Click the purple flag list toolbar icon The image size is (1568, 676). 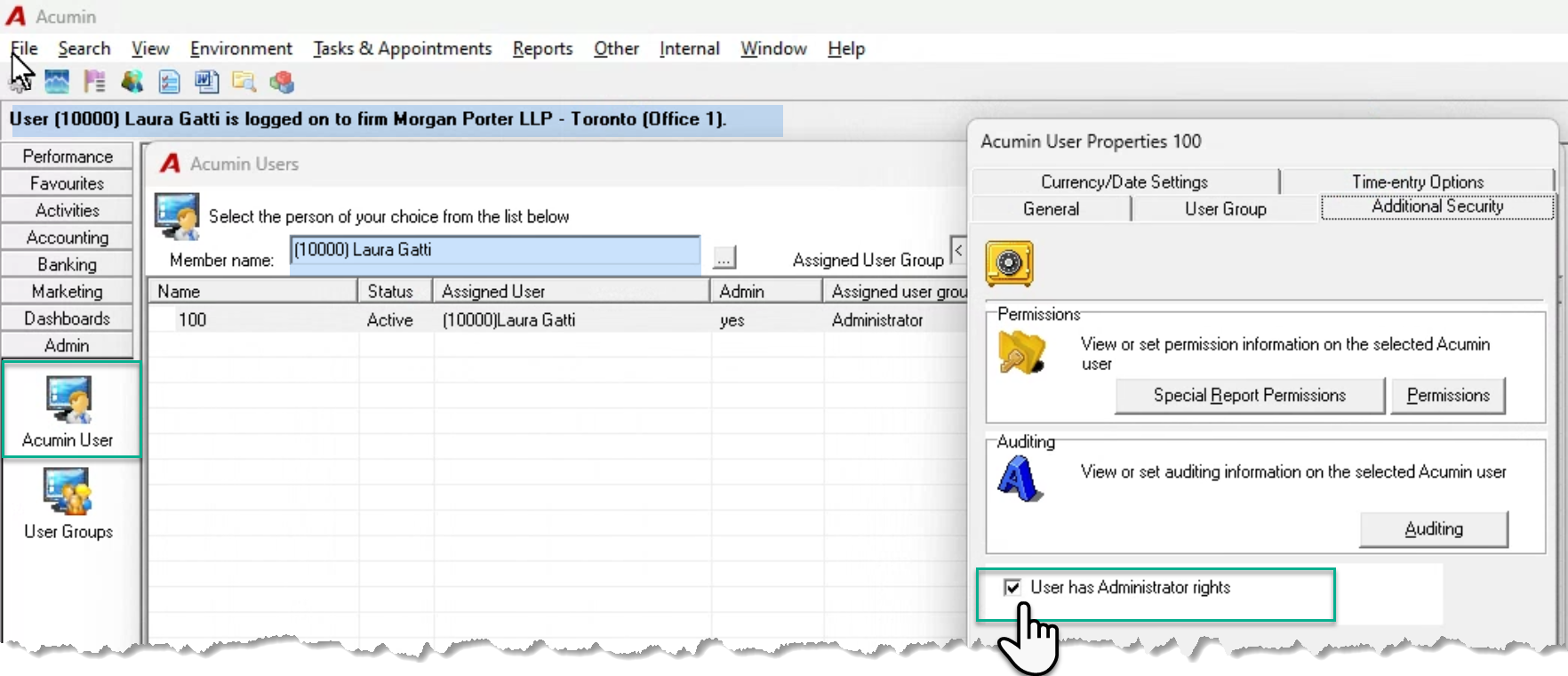94,82
